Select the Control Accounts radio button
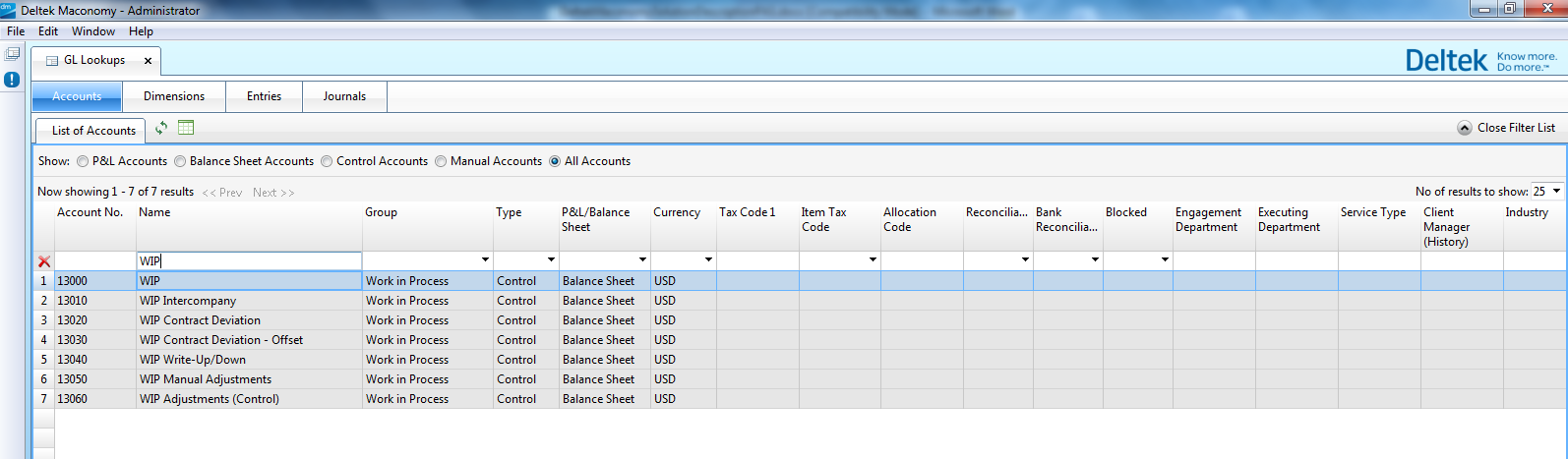1568x459 pixels. (327, 161)
